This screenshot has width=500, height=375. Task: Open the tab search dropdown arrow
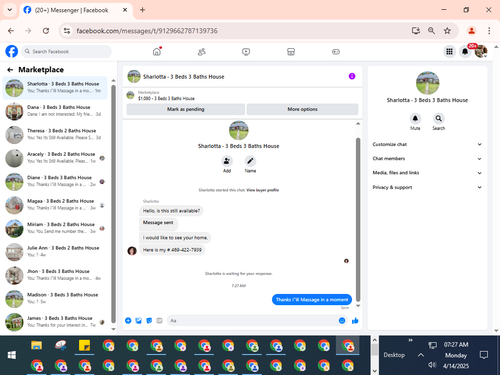tap(10, 10)
